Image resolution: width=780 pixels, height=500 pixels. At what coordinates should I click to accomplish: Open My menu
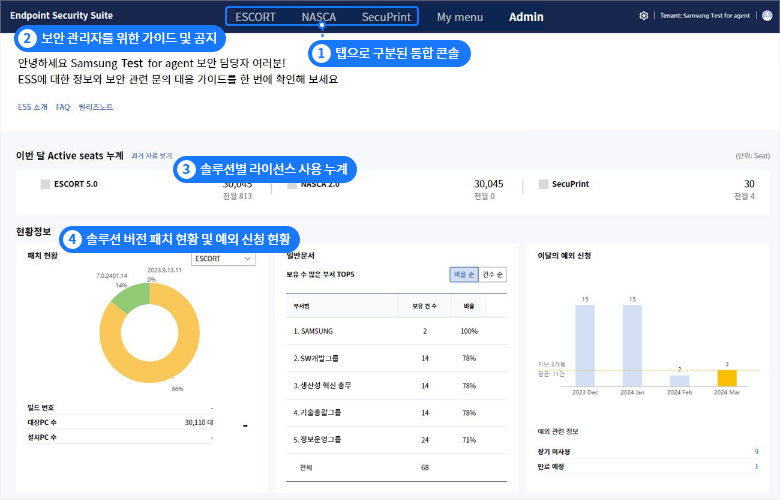[x=460, y=17]
